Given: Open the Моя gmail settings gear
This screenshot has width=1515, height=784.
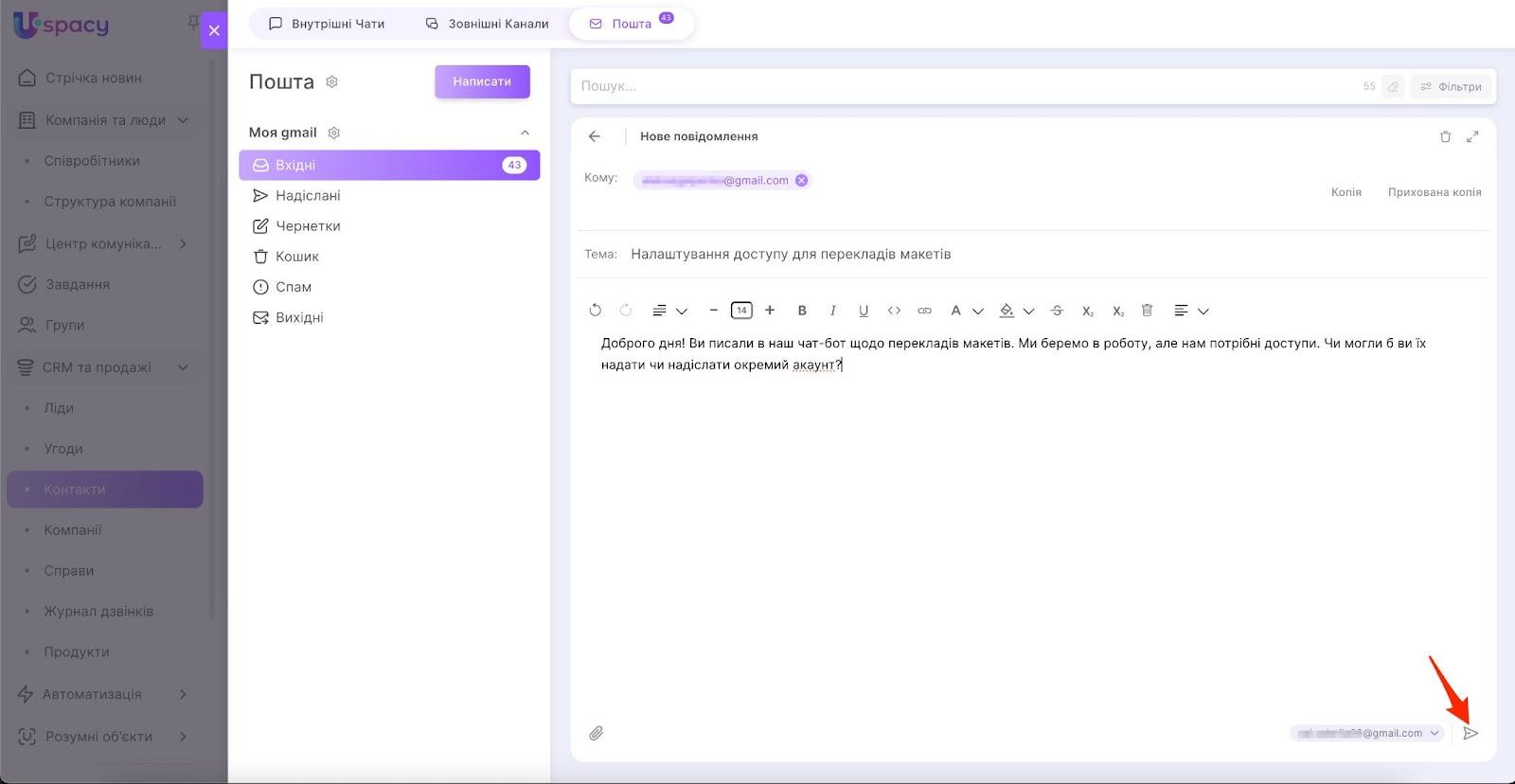Looking at the screenshot, I should (333, 133).
